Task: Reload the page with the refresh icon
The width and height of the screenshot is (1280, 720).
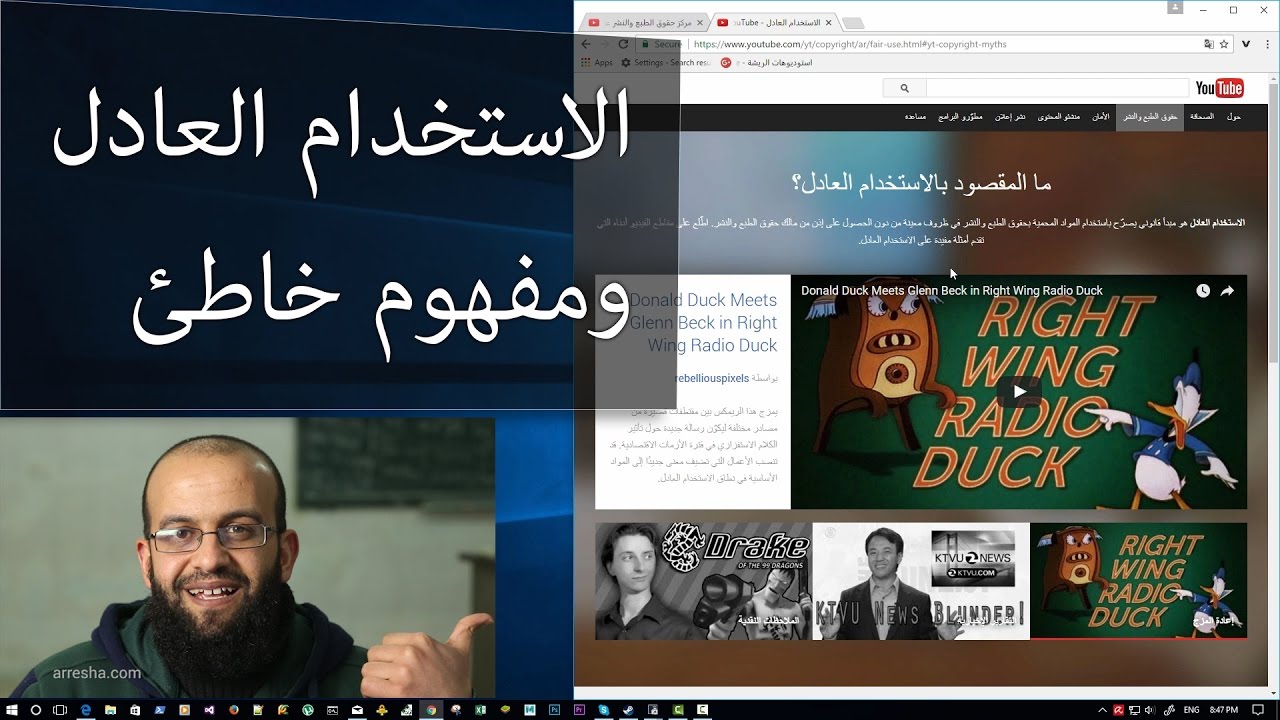Action: click(623, 44)
